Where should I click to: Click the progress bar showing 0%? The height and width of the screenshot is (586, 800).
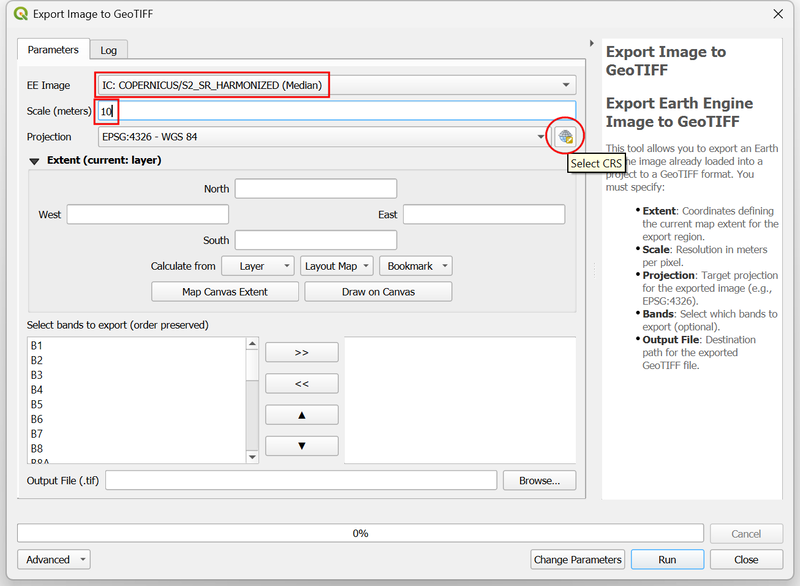point(360,533)
